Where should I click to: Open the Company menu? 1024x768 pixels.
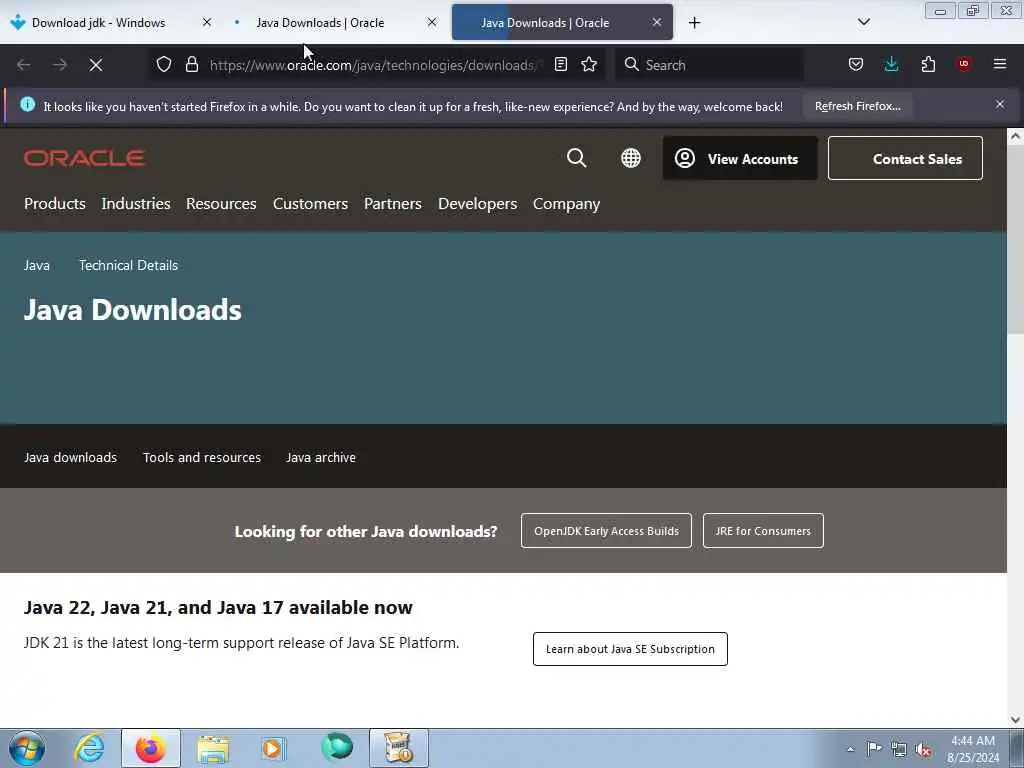point(566,204)
